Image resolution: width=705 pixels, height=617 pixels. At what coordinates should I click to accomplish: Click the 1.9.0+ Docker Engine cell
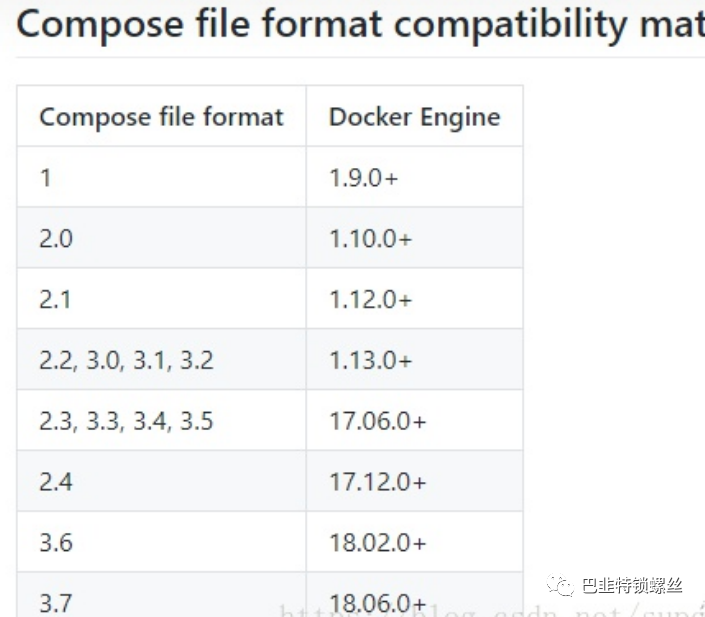pos(415,177)
